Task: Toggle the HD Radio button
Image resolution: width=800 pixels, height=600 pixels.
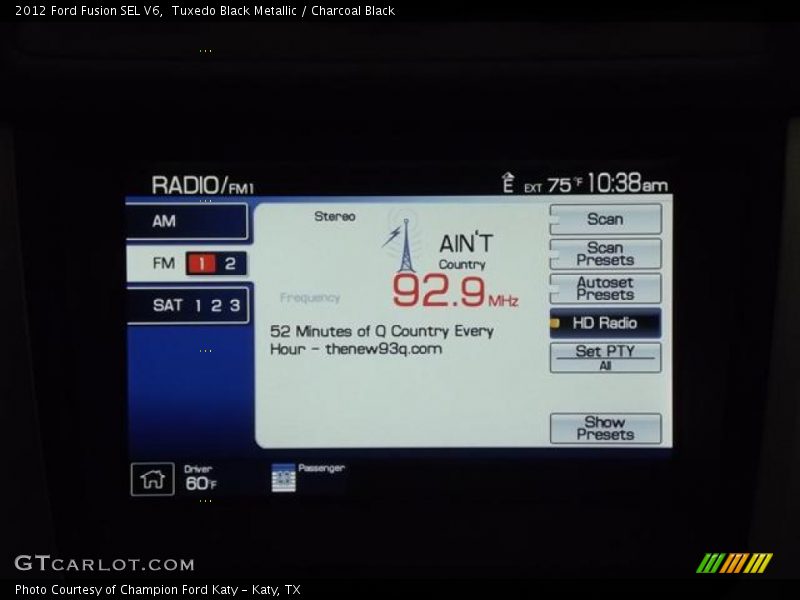Action: click(x=606, y=323)
